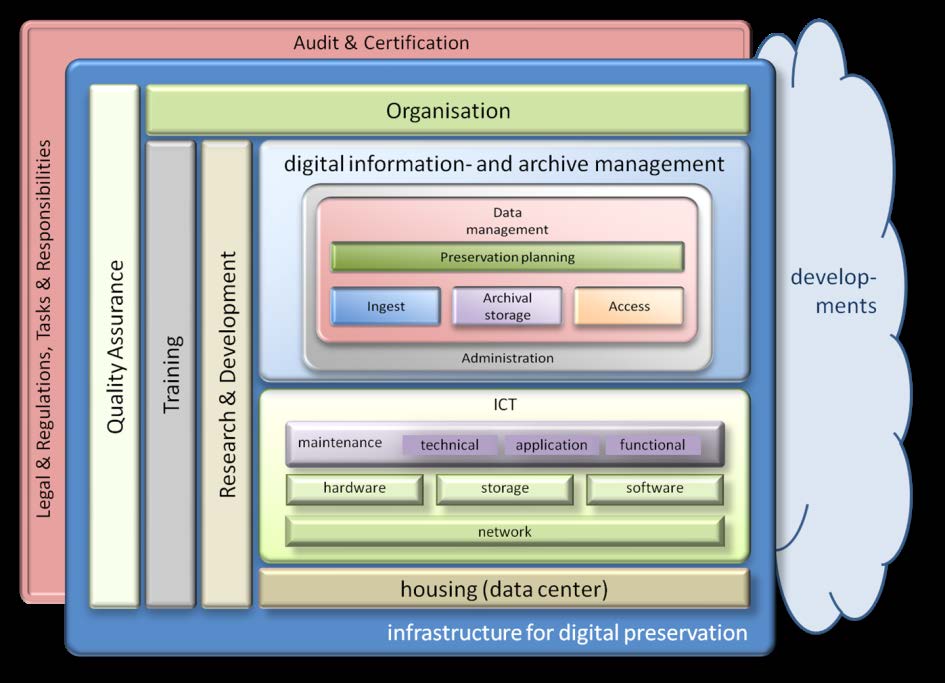The height and width of the screenshot is (683, 945).
Task: Select the hardware box
Action: pos(354,489)
